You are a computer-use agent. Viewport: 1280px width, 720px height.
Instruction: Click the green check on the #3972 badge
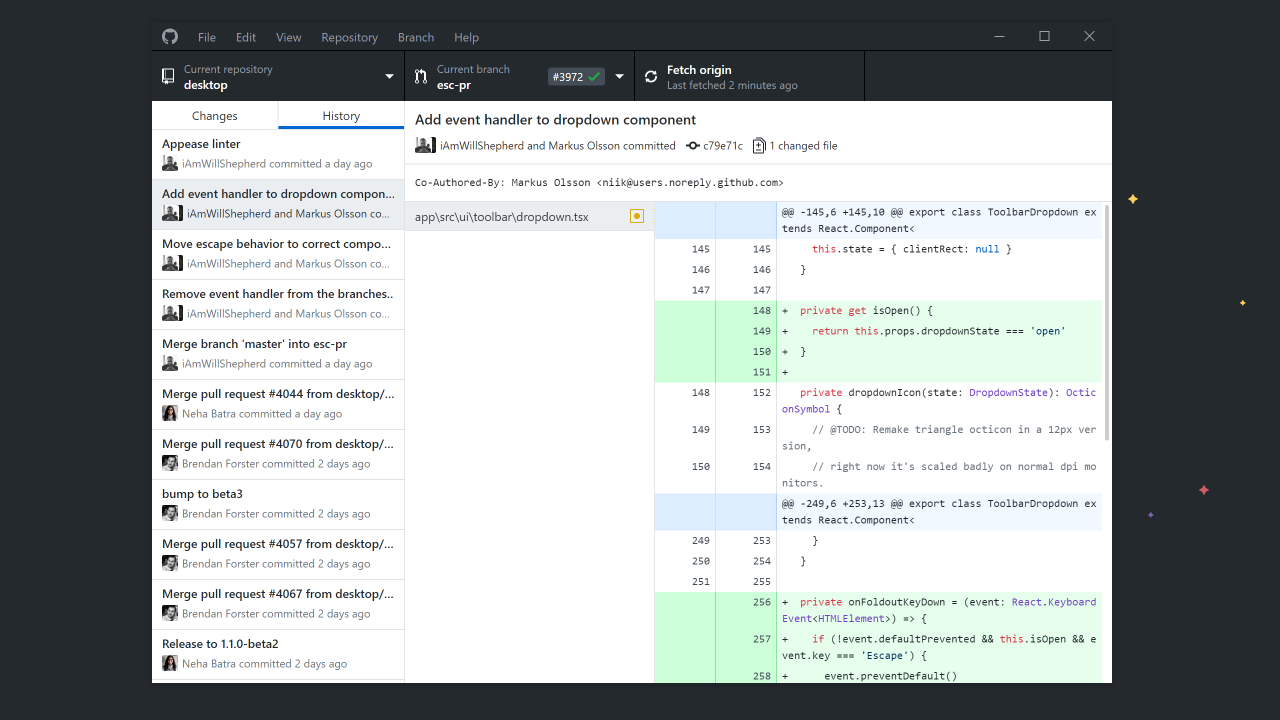[x=594, y=75]
